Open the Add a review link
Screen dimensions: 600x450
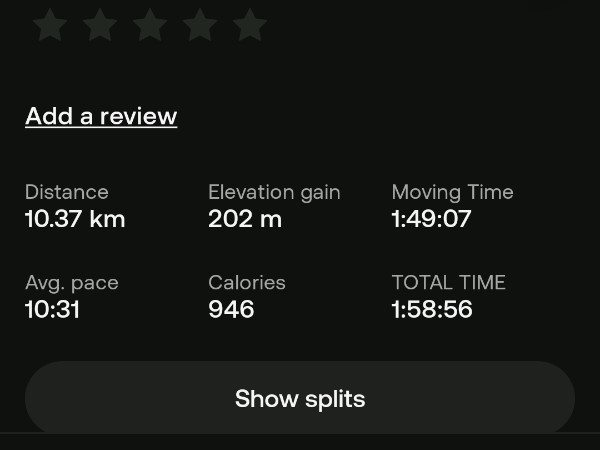pyautogui.click(x=101, y=116)
